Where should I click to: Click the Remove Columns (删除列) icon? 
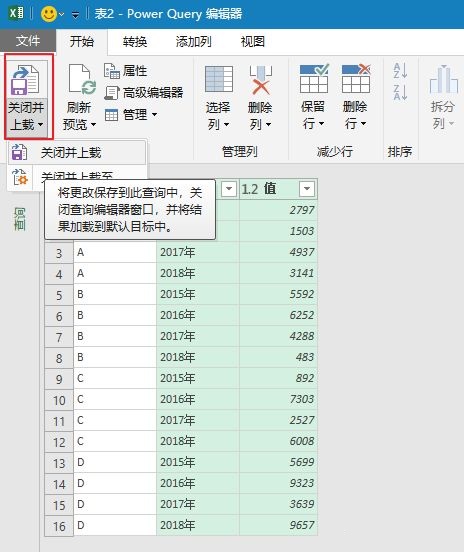coord(261,80)
